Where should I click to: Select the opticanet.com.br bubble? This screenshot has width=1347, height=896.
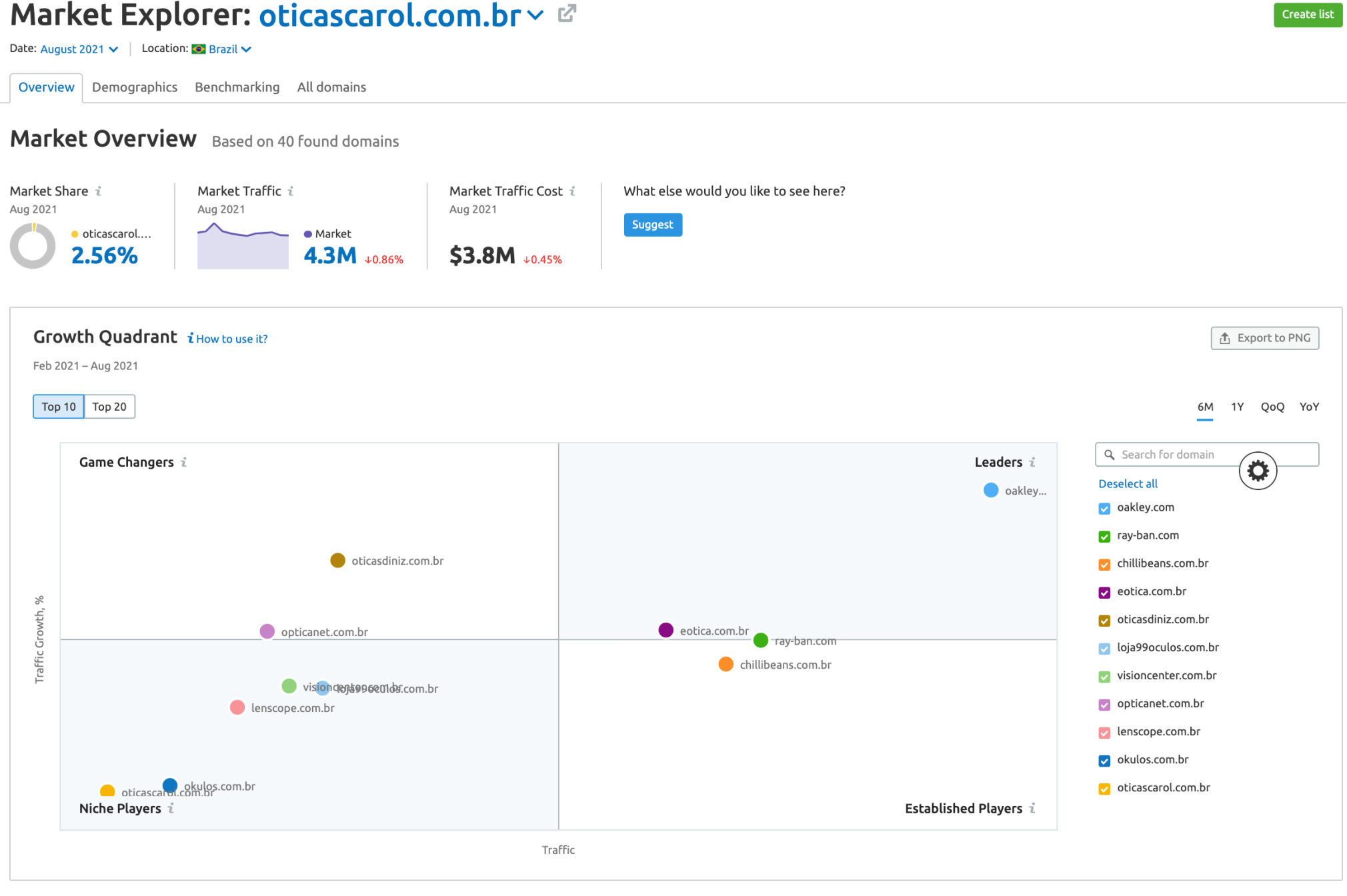(267, 631)
